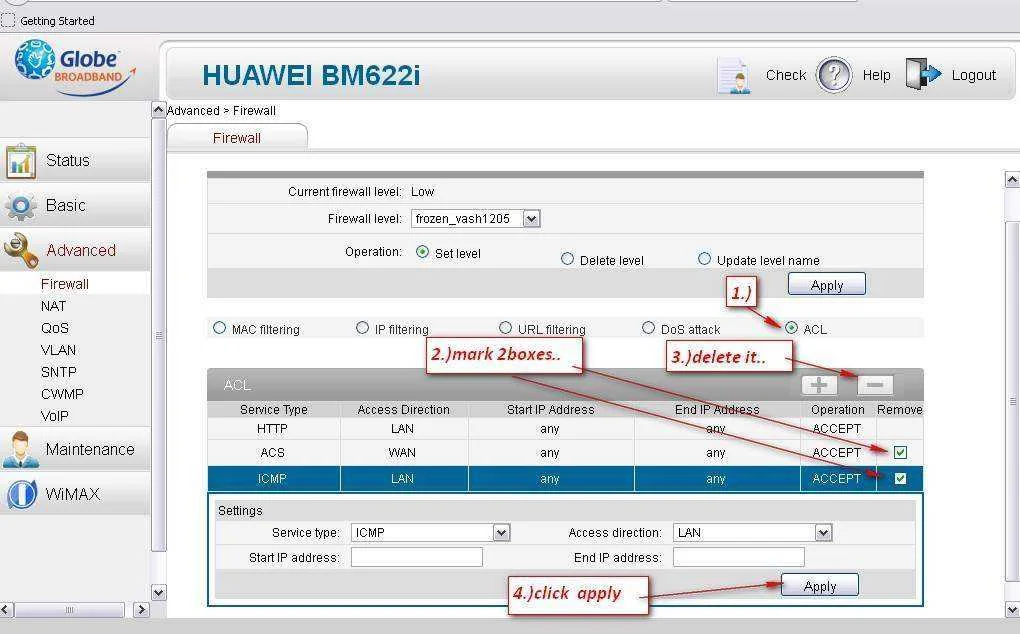Click the Status chart icon
Viewport: 1020px width, 634px height.
pyautogui.click(x=21, y=161)
